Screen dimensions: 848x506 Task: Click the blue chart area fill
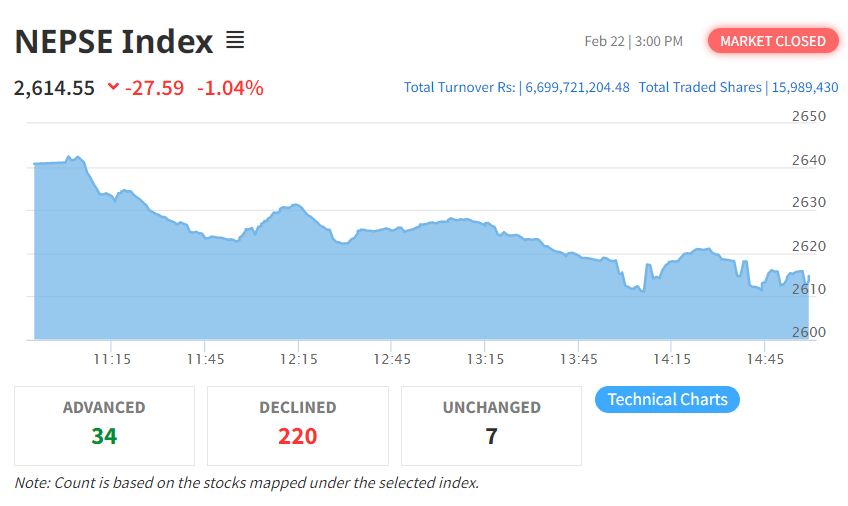[400, 290]
